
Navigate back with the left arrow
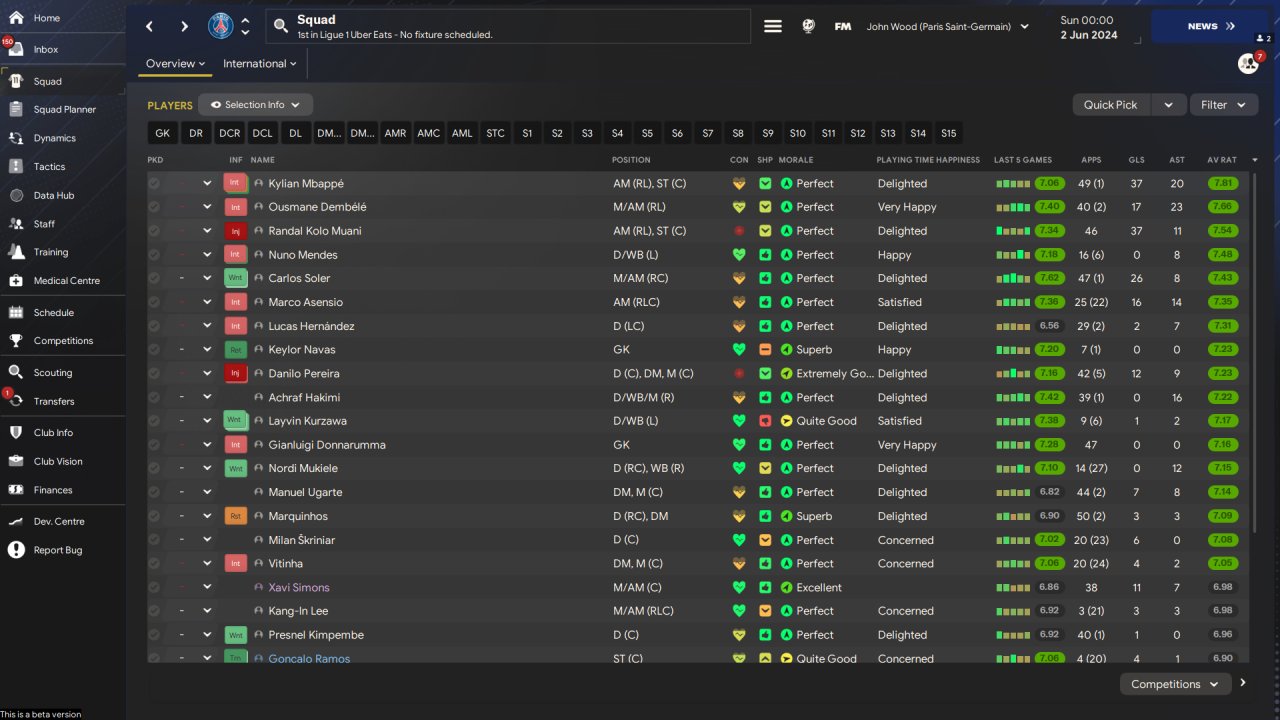tap(150, 27)
